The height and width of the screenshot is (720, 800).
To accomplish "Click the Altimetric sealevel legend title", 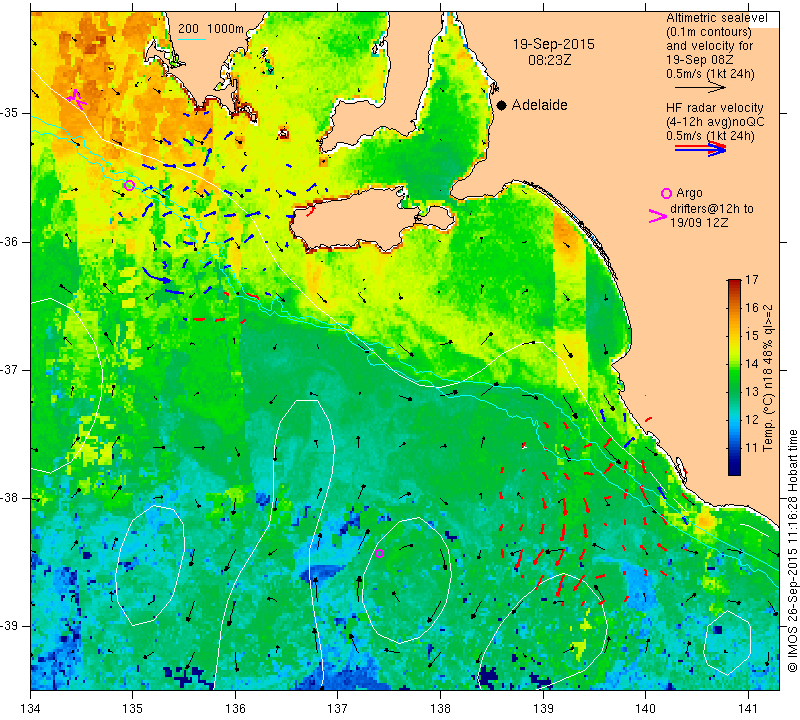I will pos(716,18).
